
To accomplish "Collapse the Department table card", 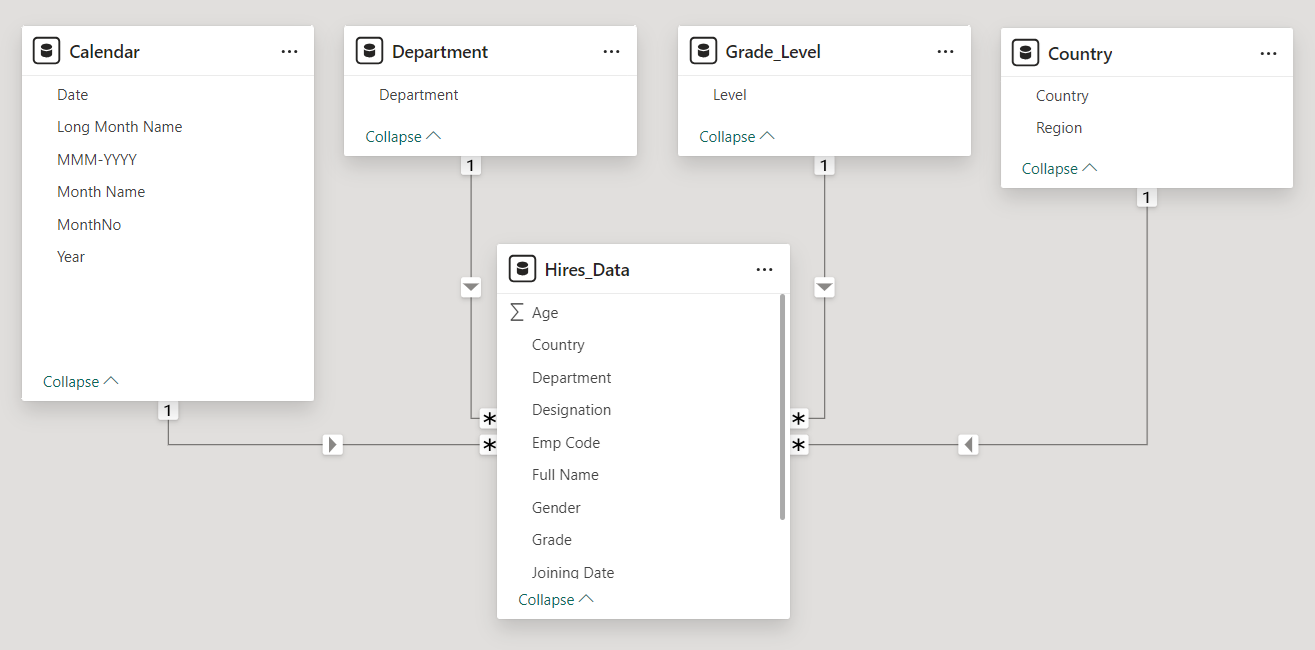I will (403, 136).
